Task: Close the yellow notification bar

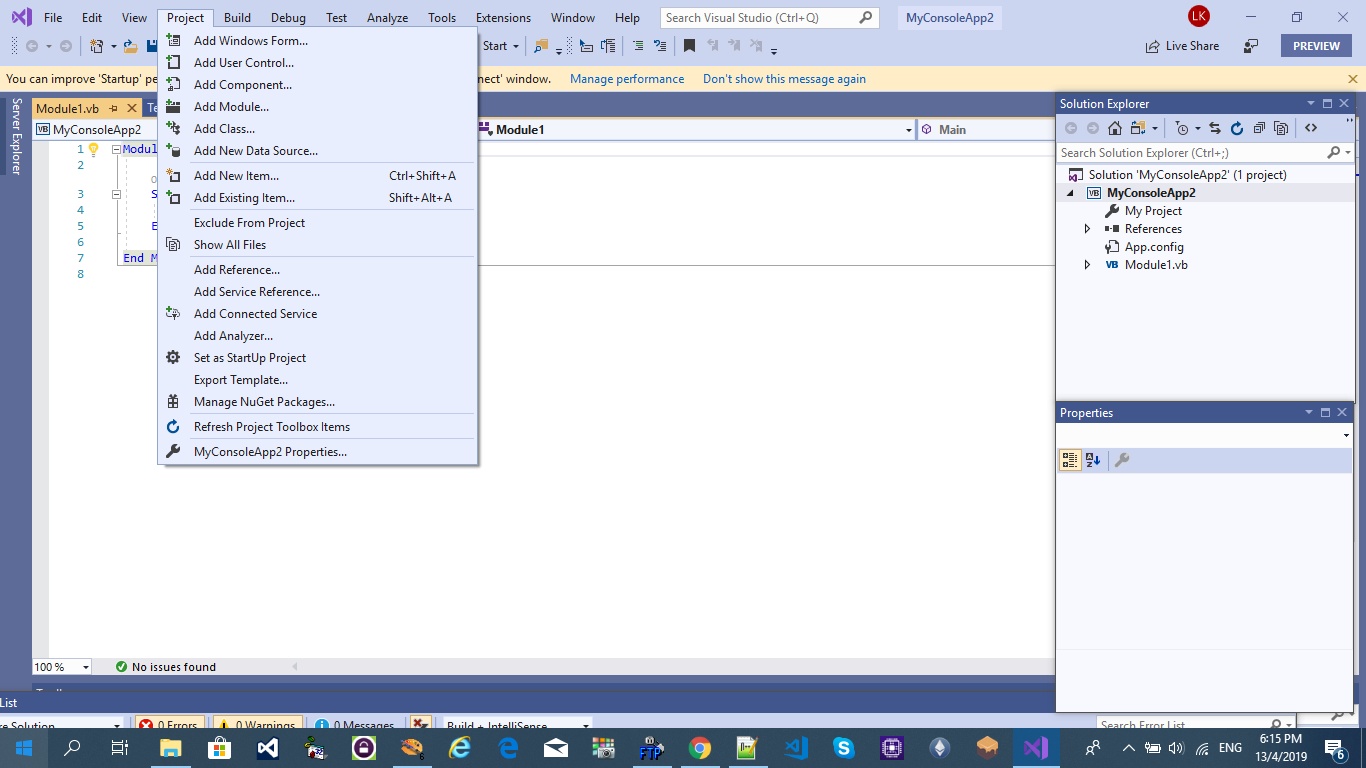Action: point(1353,79)
